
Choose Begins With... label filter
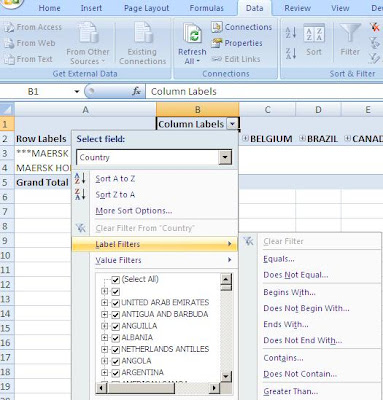point(289,292)
